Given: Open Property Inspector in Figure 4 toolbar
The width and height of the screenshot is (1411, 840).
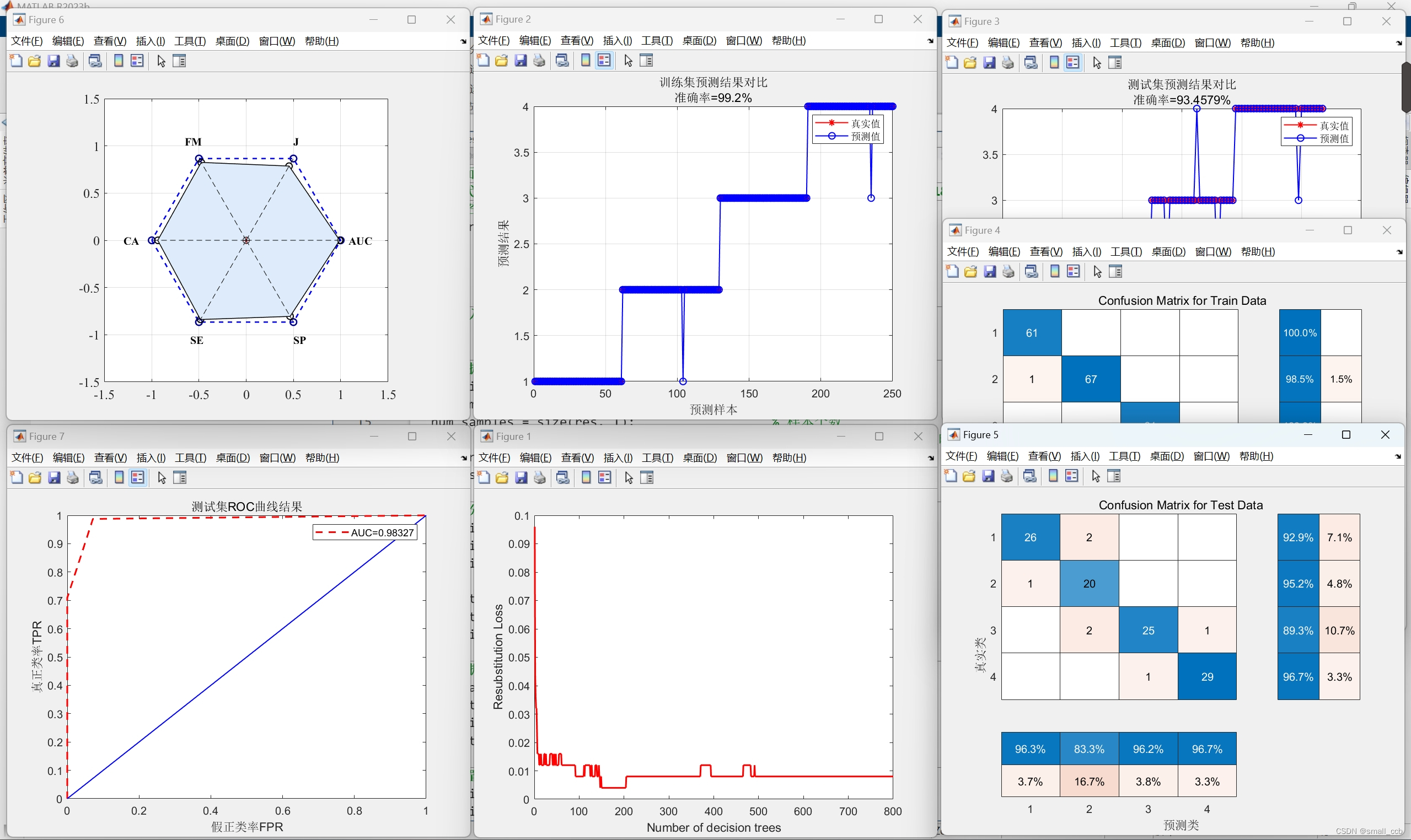Looking at the screenshot, I should 1115,272.
